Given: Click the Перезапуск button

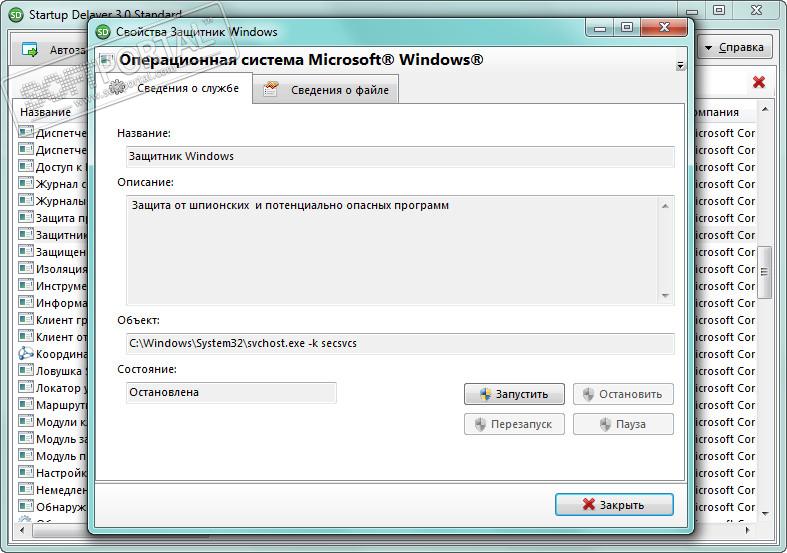Looking at the screenshot, I should pyautogui.click(x=514, y=424).
